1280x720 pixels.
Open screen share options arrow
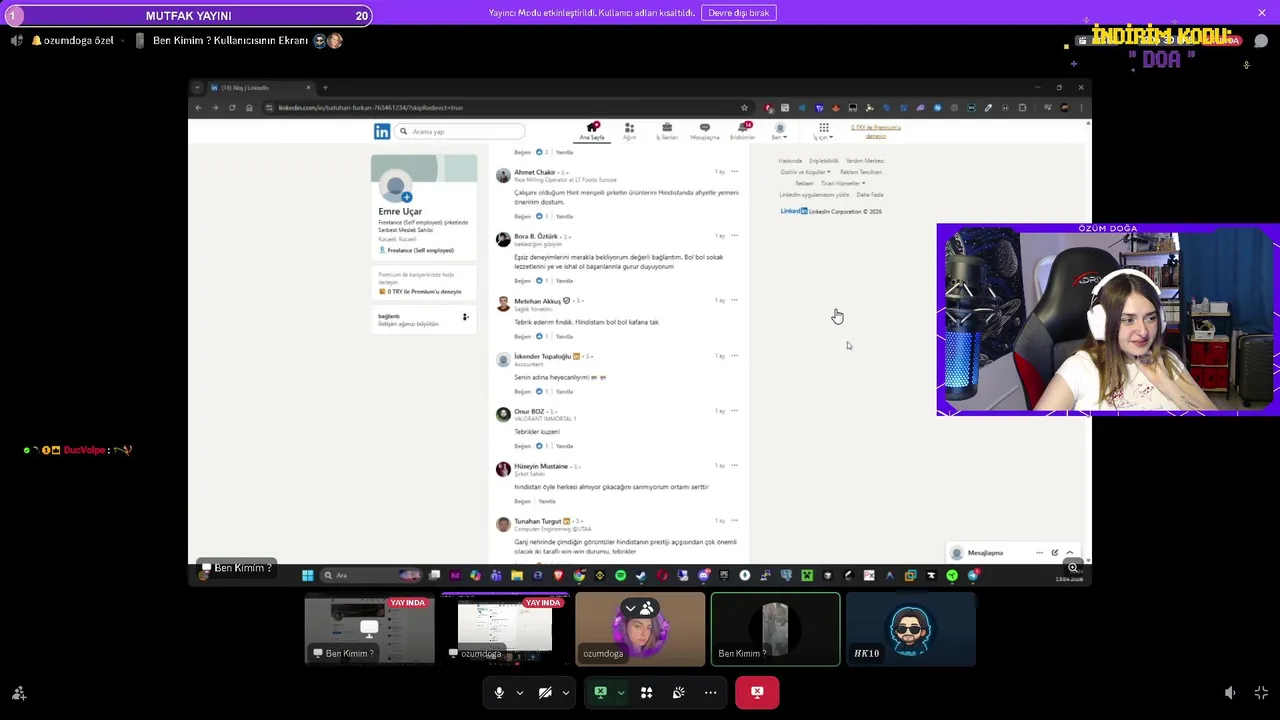(x=620, y=692)
